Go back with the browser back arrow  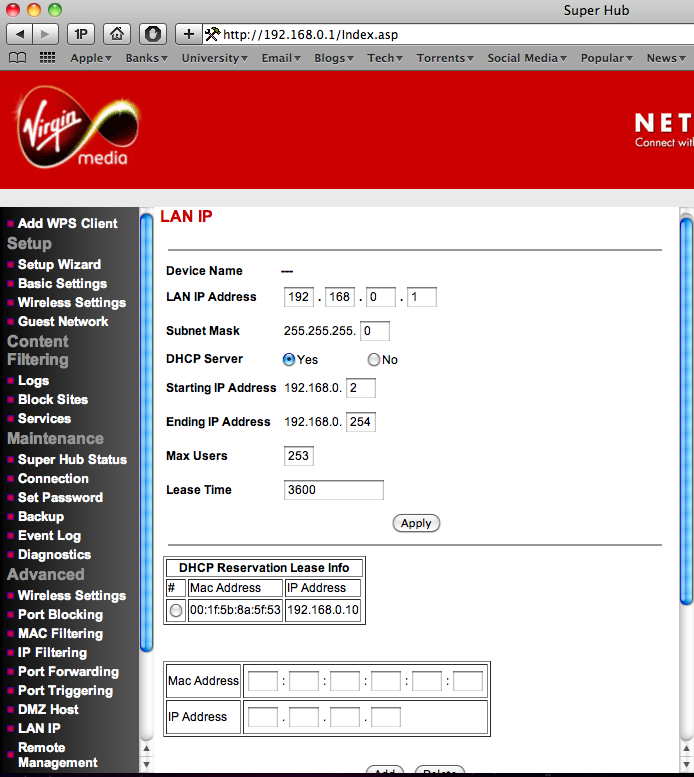[x=20, y=34]
